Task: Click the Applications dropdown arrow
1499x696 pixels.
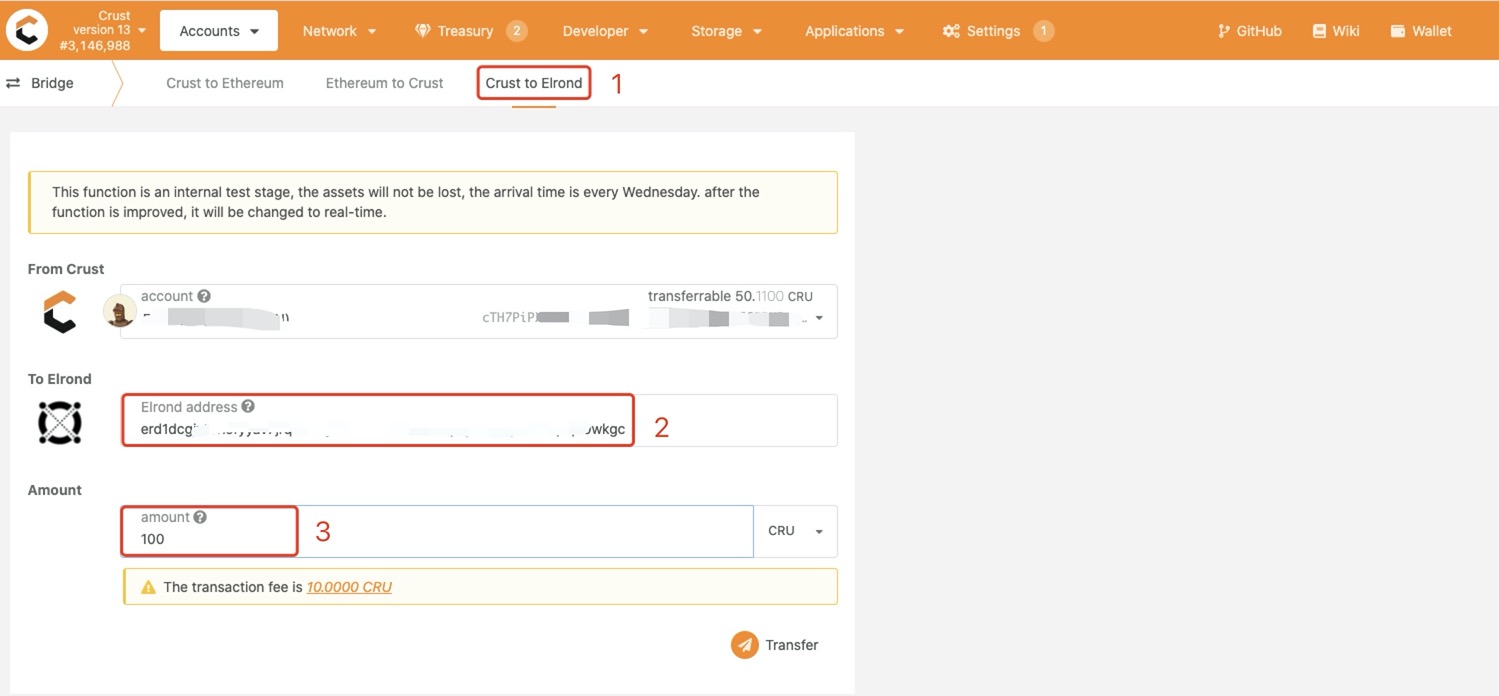Action: (x=899, y=32)
